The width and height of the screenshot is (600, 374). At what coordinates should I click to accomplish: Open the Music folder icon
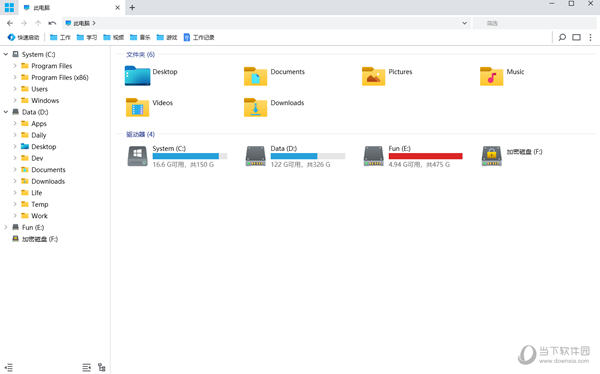pos(491,76)
